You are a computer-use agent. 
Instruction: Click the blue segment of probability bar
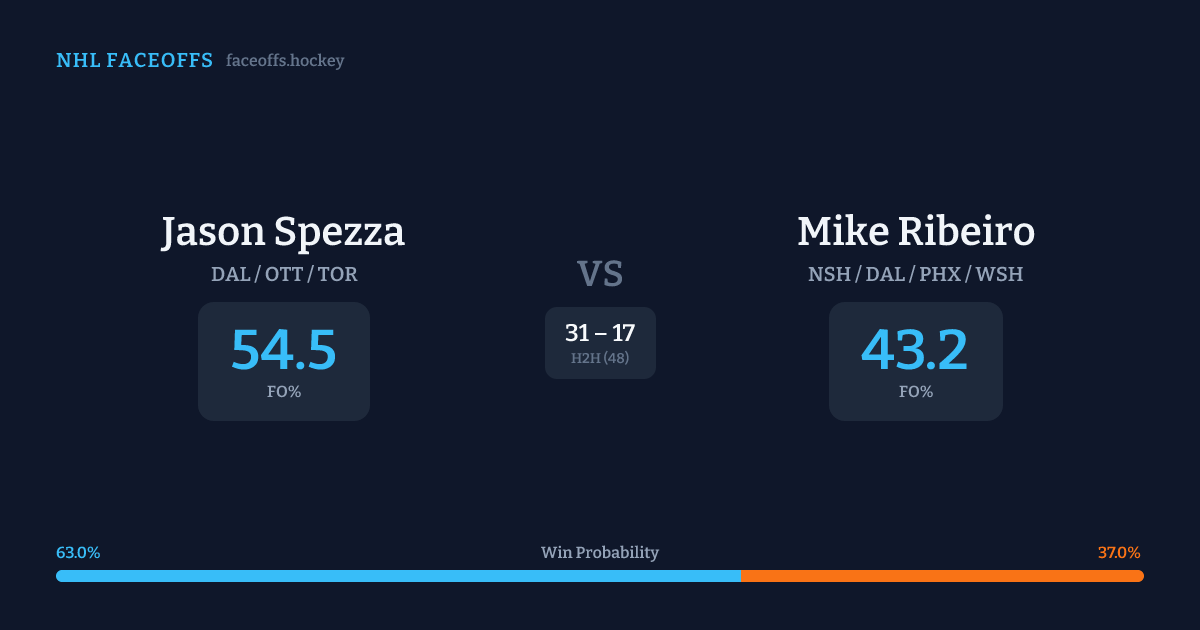(398, 576)
